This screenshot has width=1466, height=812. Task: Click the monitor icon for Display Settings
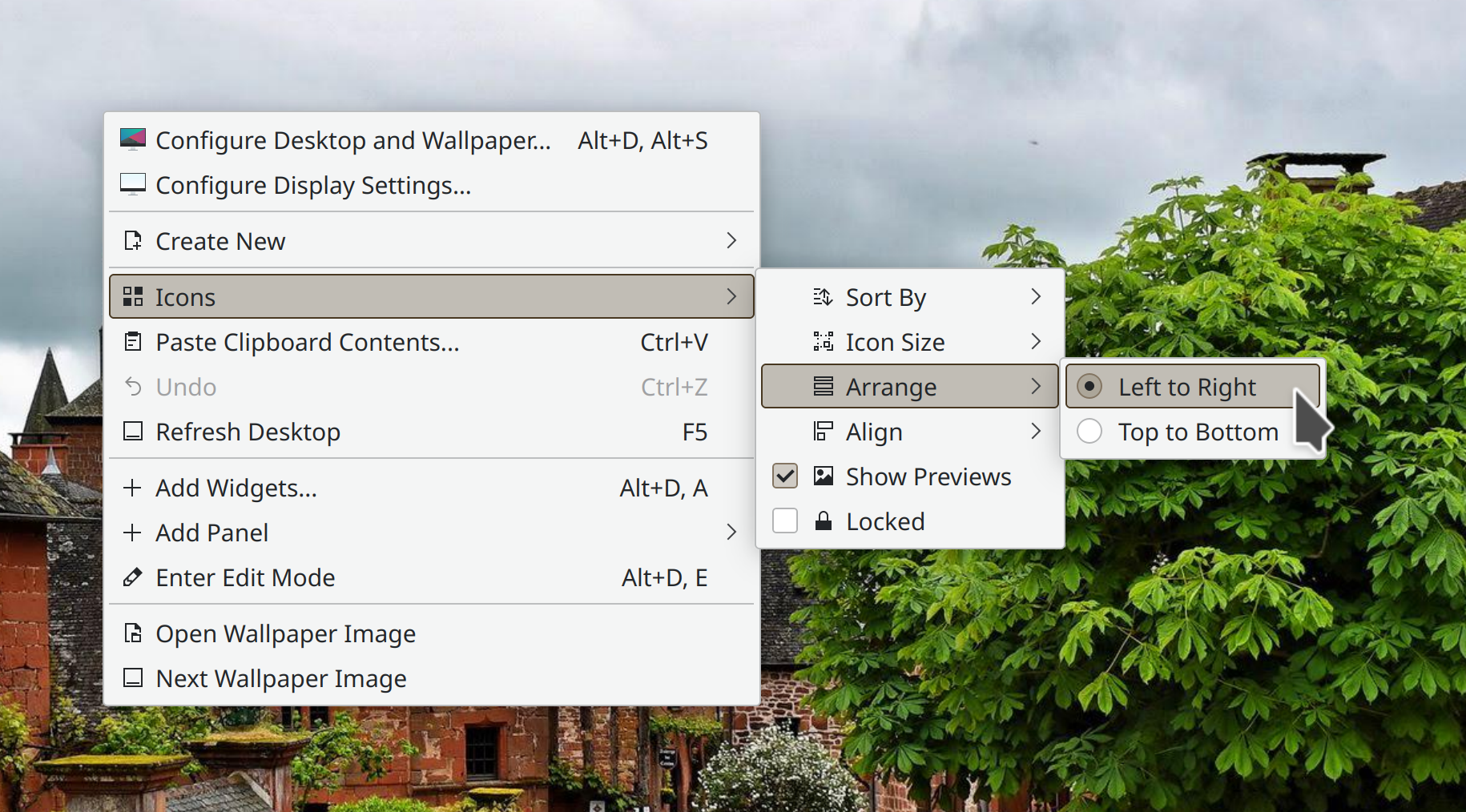coord(133,185)
